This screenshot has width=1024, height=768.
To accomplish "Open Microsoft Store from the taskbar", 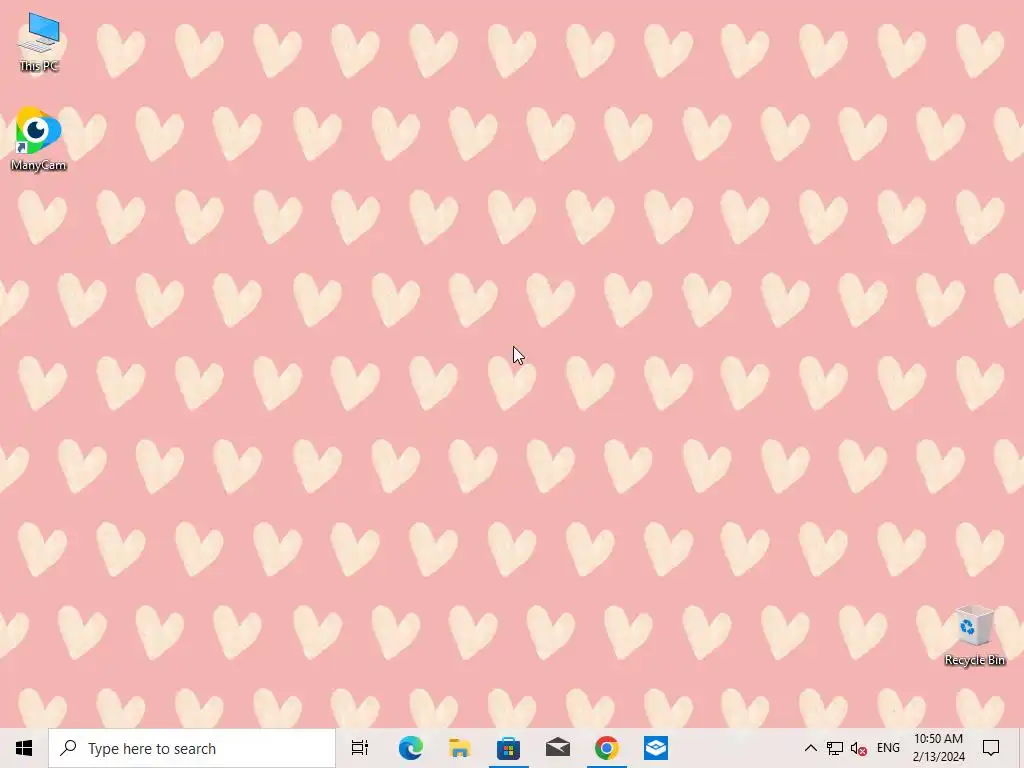I will pos(509,748).
